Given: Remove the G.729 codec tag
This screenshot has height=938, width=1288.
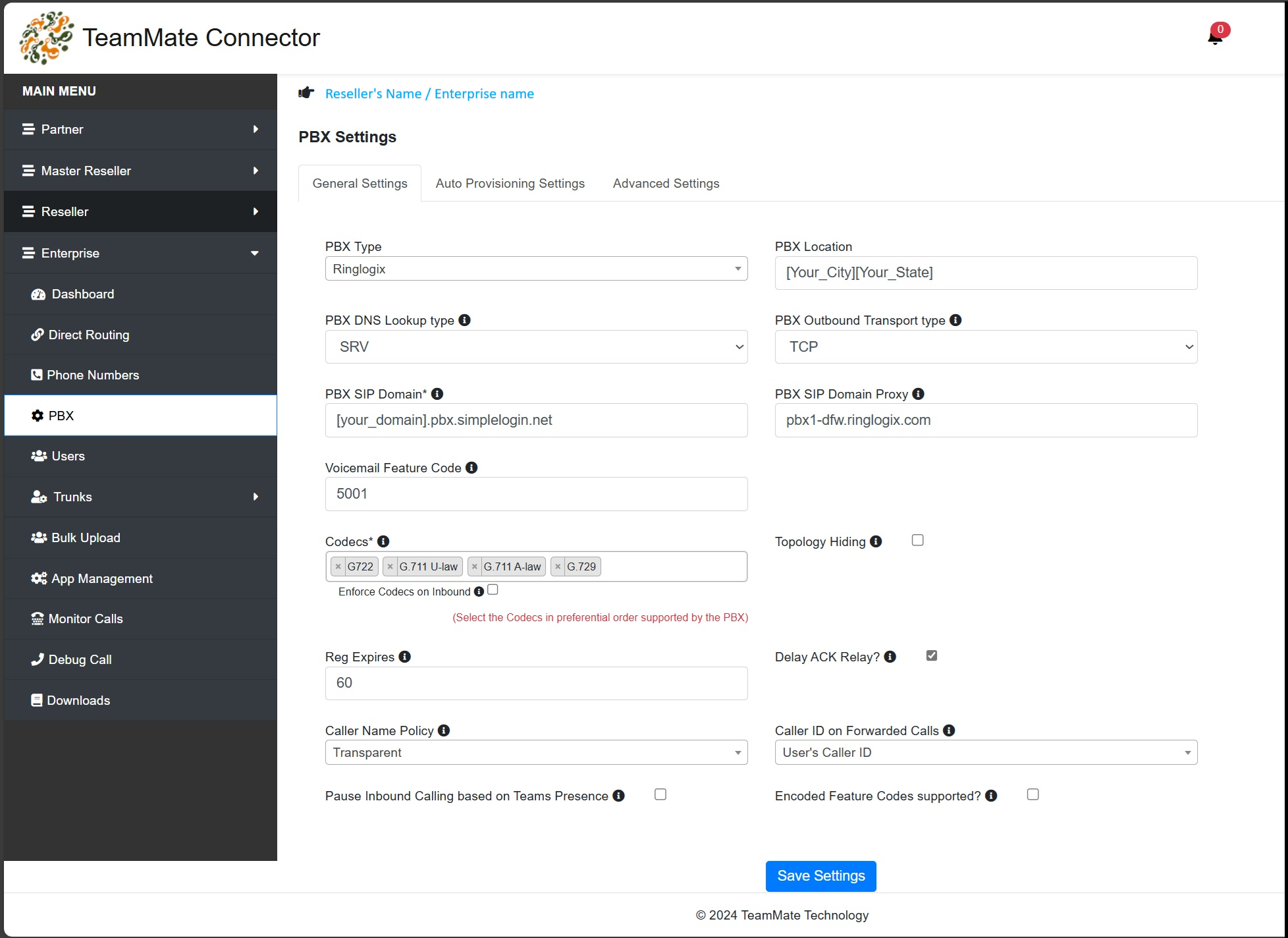Looking at the screenshot, I should (x=558, y=566).
